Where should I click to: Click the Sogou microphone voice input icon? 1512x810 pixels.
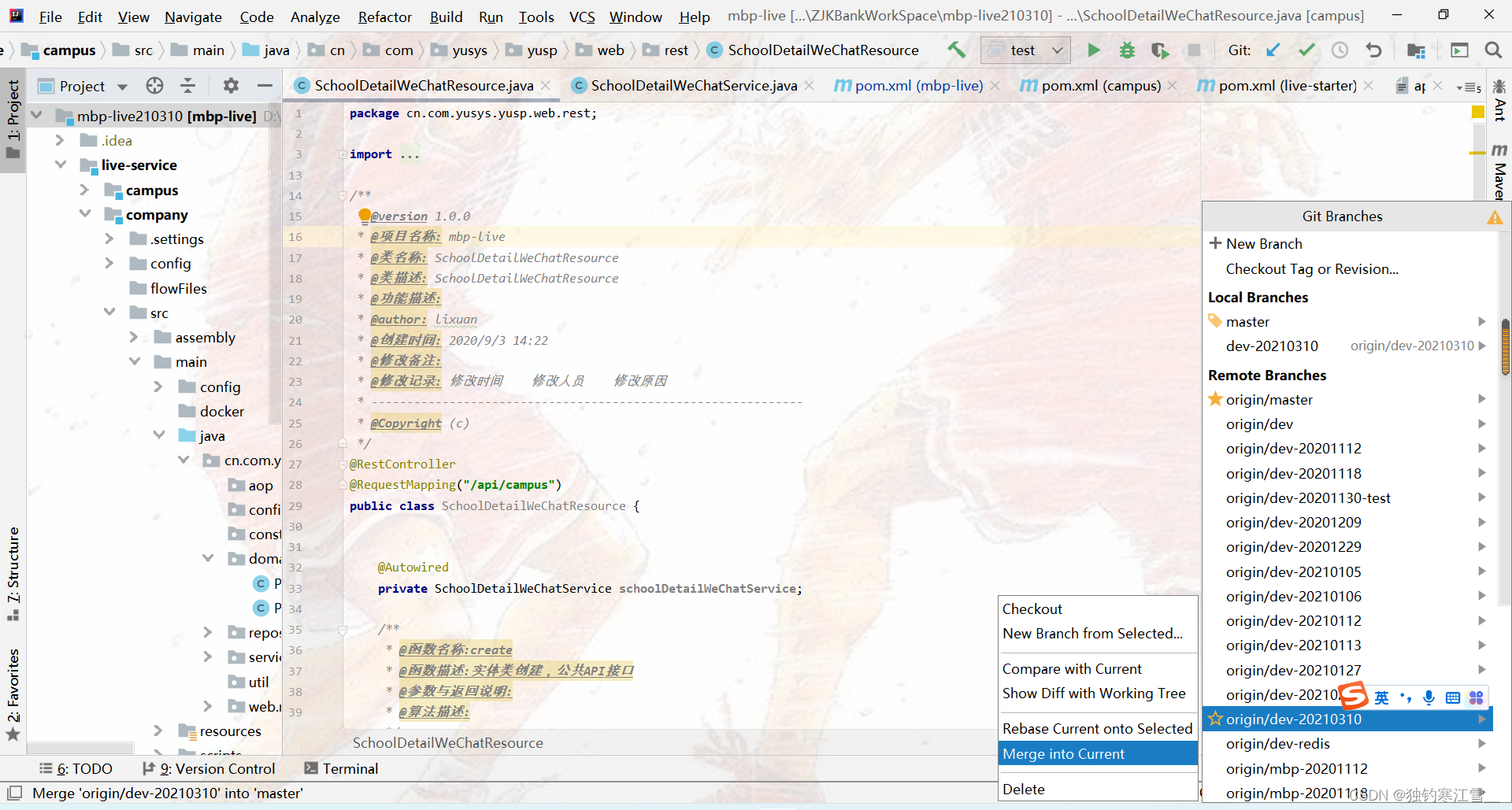[x=1429, y=697]
